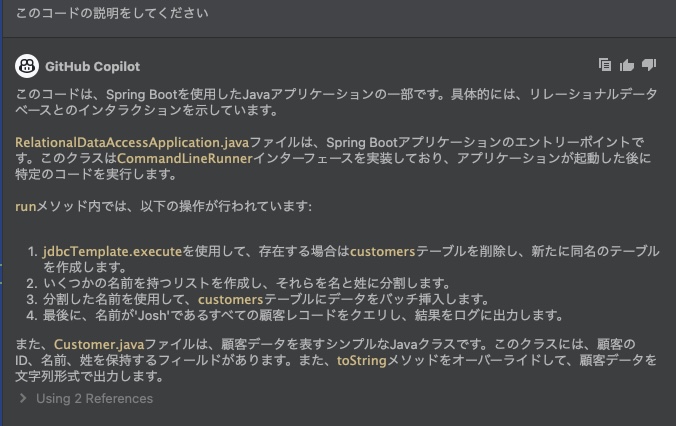The width and height of the screenshot is (676, 426).
Task: Click the 'Using 2 References' label
Action: [x=94, y=398]
